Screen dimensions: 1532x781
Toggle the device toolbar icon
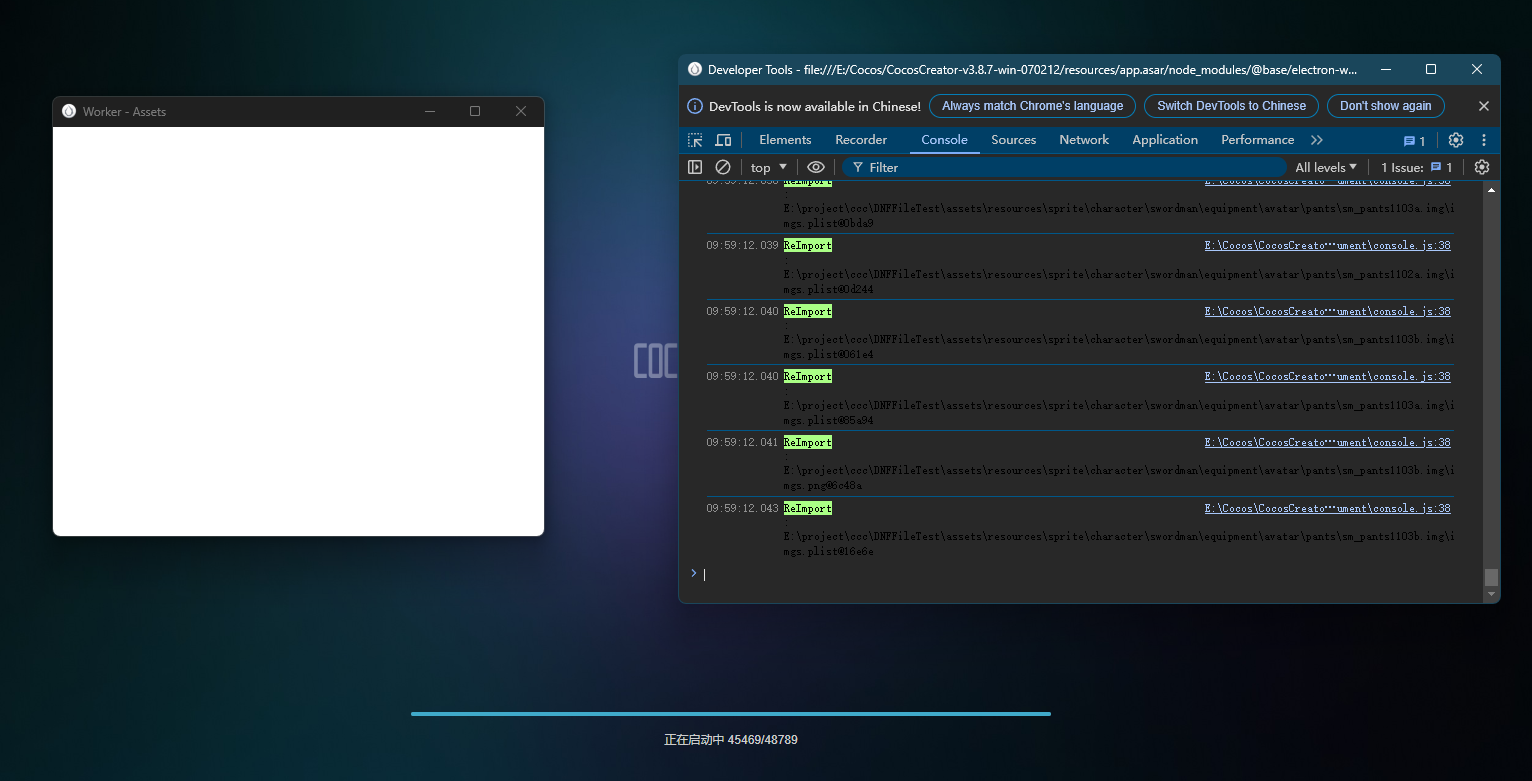point(723,140)
